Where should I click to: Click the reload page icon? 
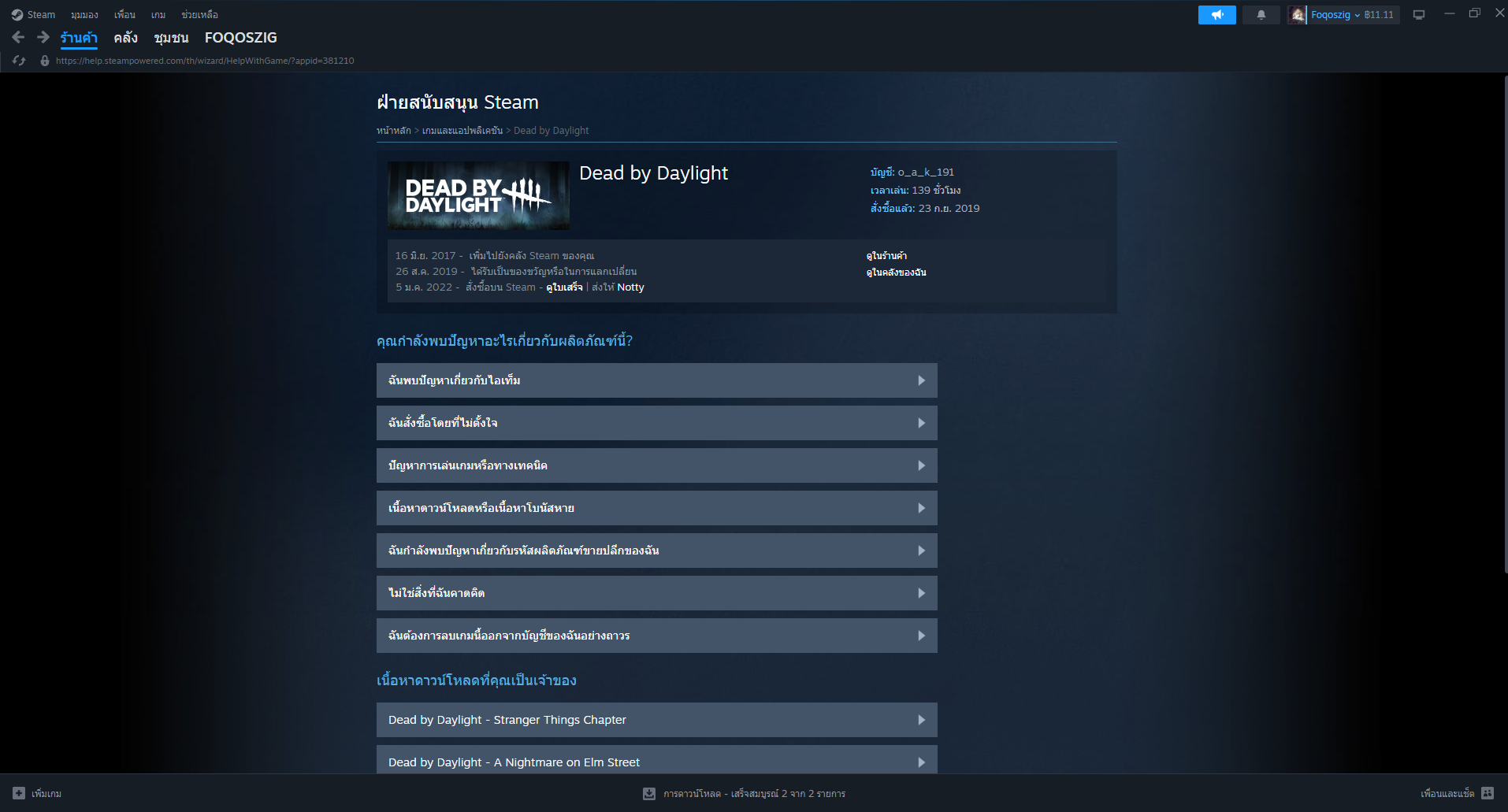pos(19,61)
